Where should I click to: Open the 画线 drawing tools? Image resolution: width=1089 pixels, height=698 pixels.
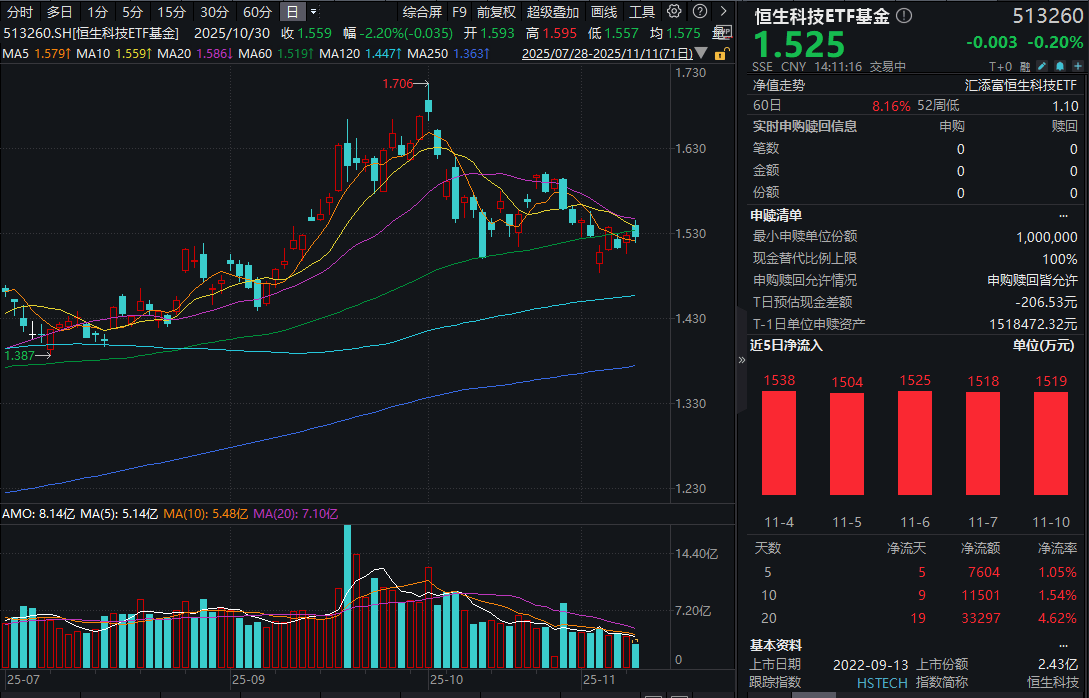[x=604, y=12]
